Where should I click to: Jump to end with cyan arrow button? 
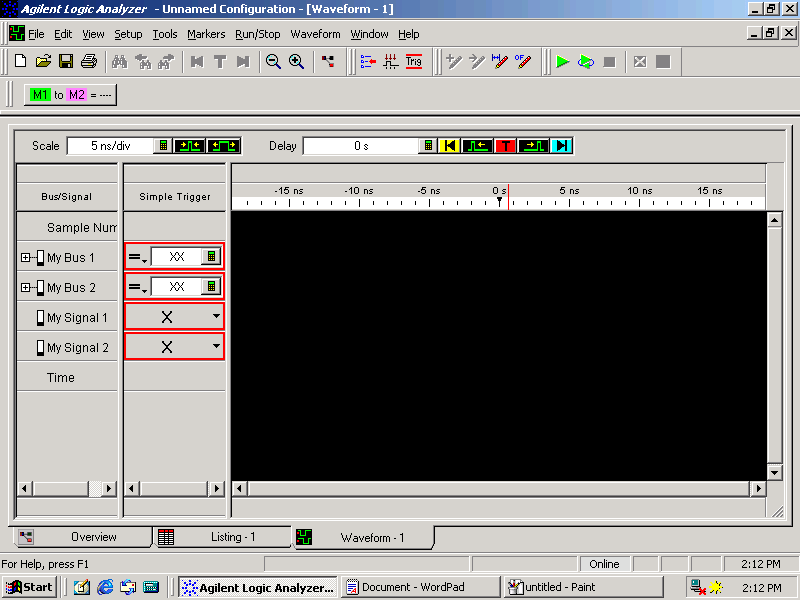pyautogui.click(x=562, y=146)
